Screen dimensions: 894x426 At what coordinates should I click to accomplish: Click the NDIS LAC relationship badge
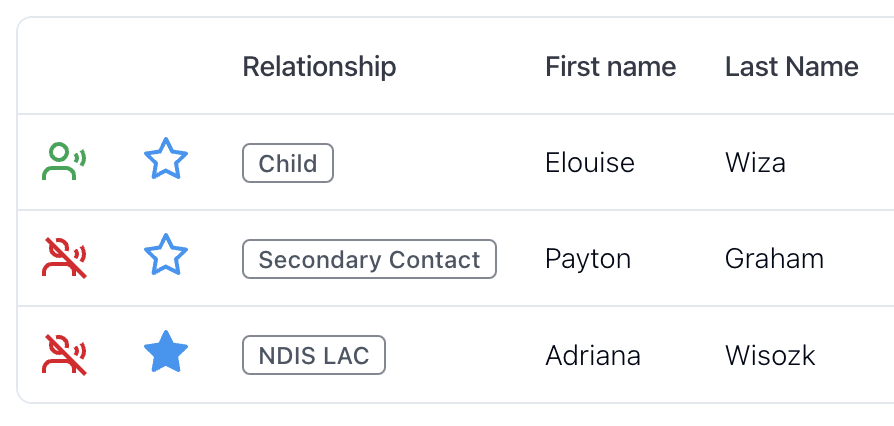(x=314, y=355)
